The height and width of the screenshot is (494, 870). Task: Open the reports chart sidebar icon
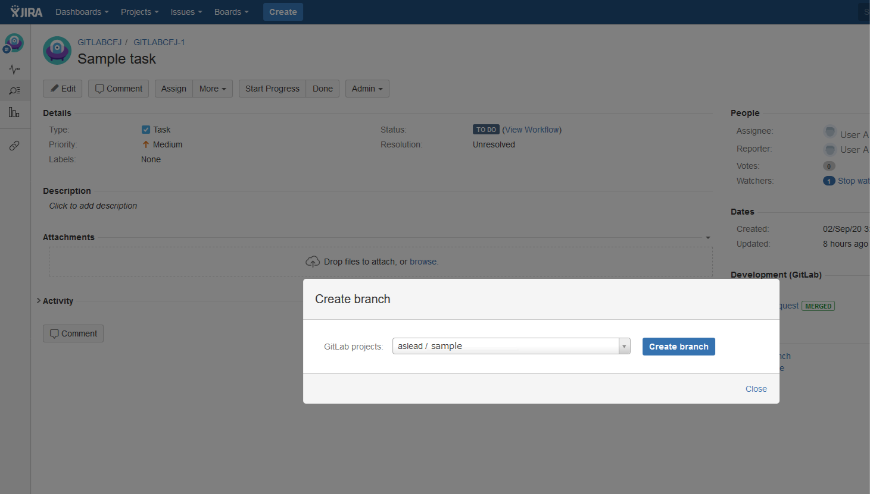14,112
